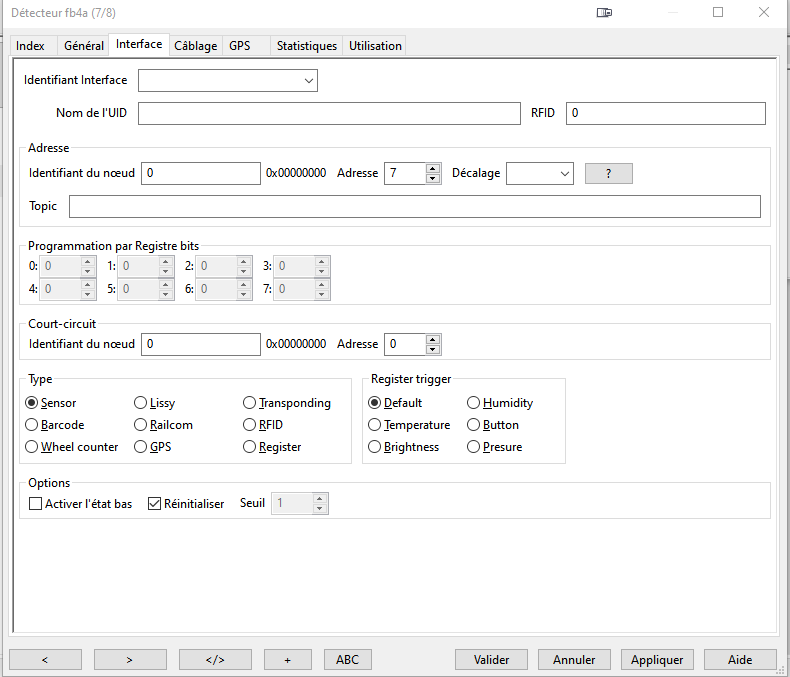Decrease Court-circuit Adresse with down arrow
This screenshot has width=790, height=677.
[433, 349]
